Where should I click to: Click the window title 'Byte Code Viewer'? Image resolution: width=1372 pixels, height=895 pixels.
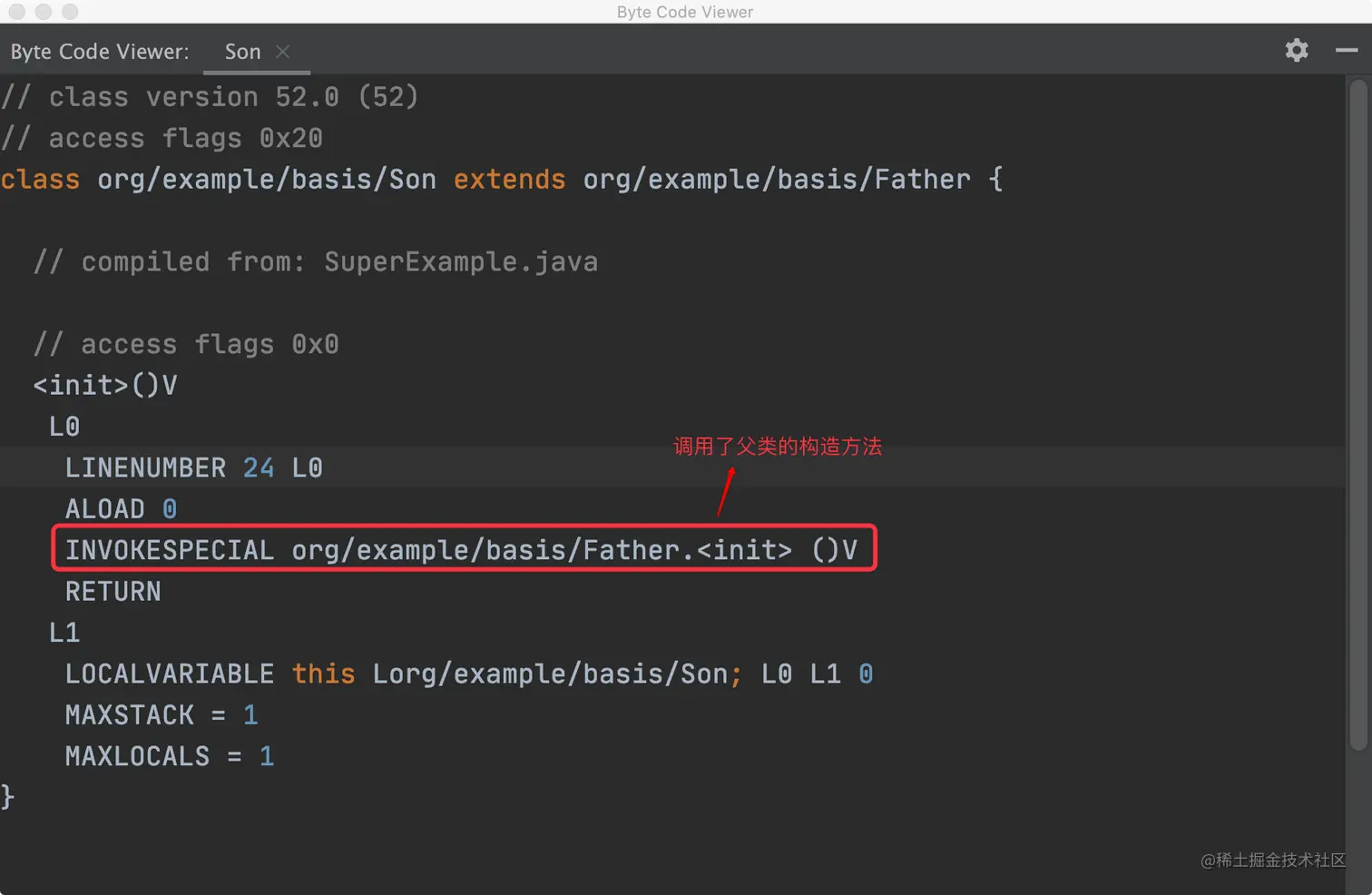tap(685, 12)
